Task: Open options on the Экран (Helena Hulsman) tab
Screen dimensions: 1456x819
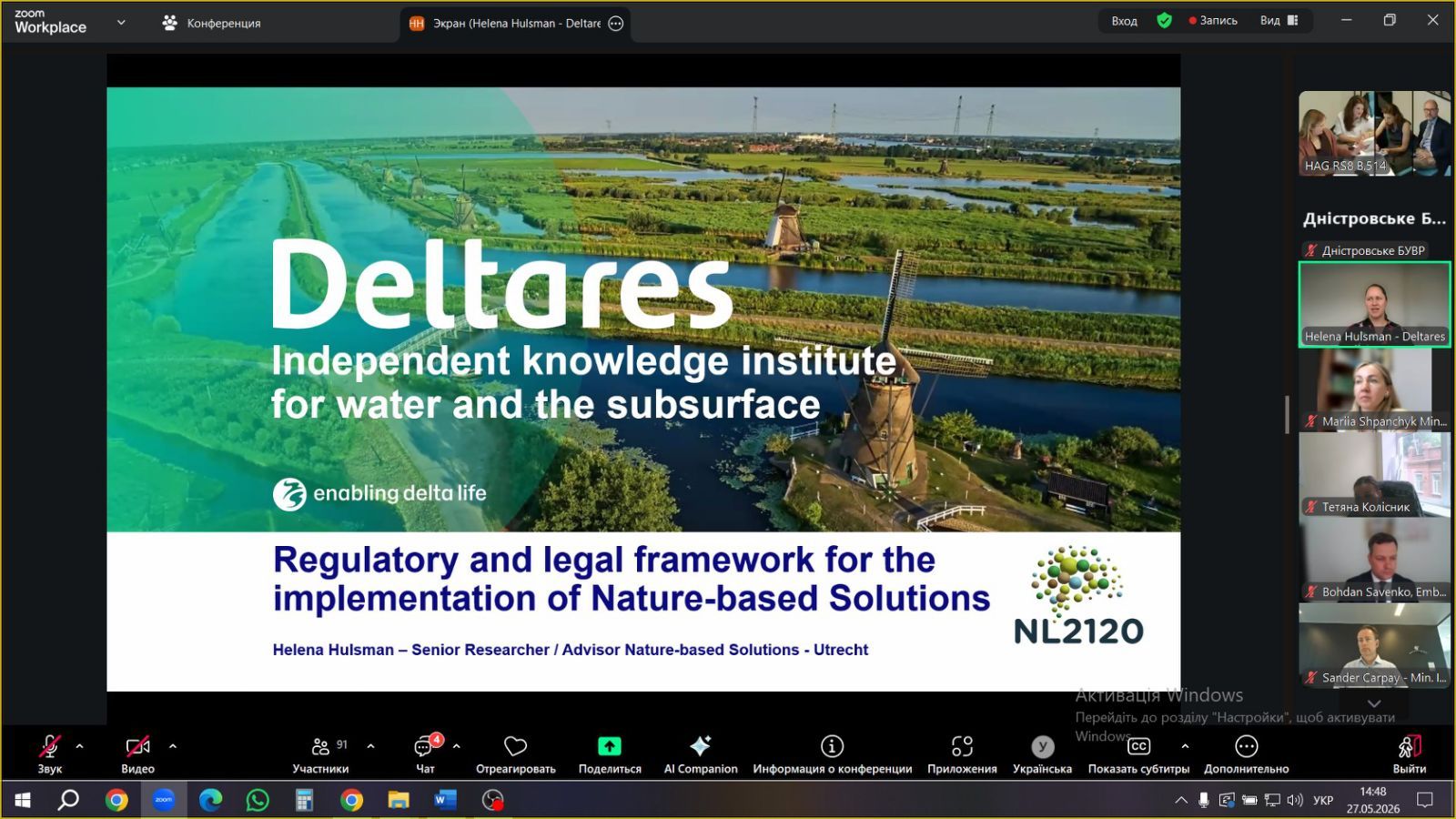Action: [616, 24]
